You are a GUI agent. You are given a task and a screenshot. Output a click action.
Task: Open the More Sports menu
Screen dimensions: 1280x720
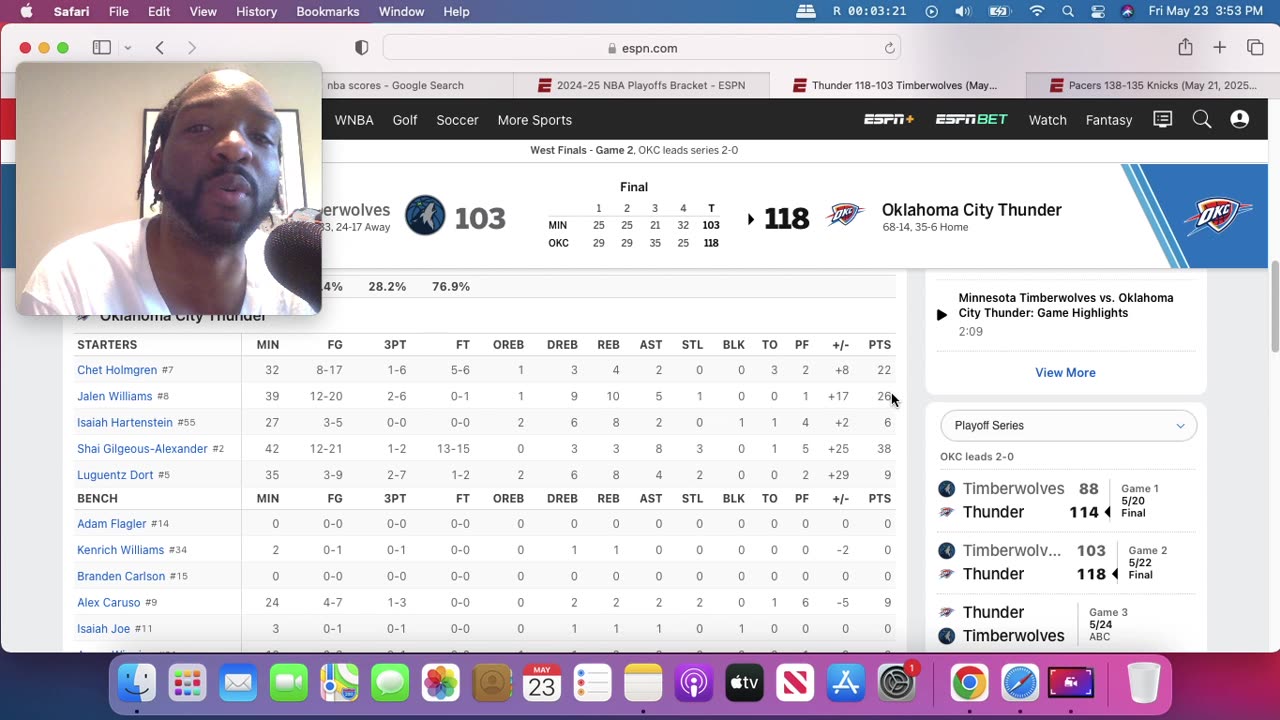point(534,120)
